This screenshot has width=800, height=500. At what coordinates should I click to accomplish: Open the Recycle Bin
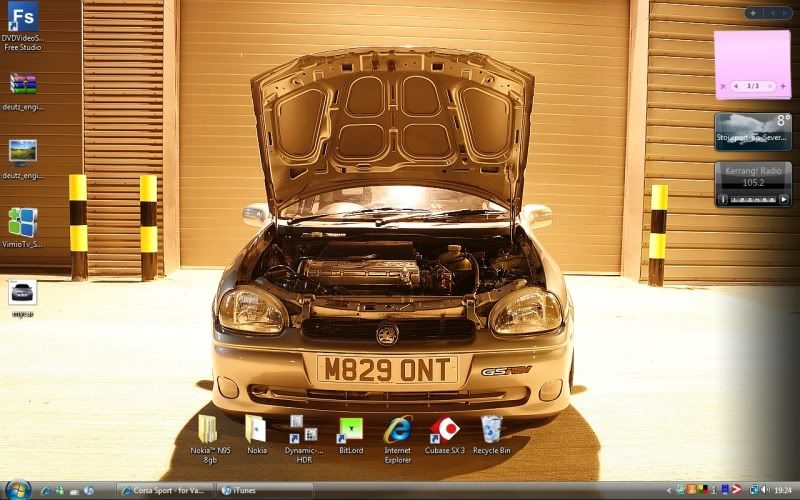pyautogui.click(x=491, y=429)
